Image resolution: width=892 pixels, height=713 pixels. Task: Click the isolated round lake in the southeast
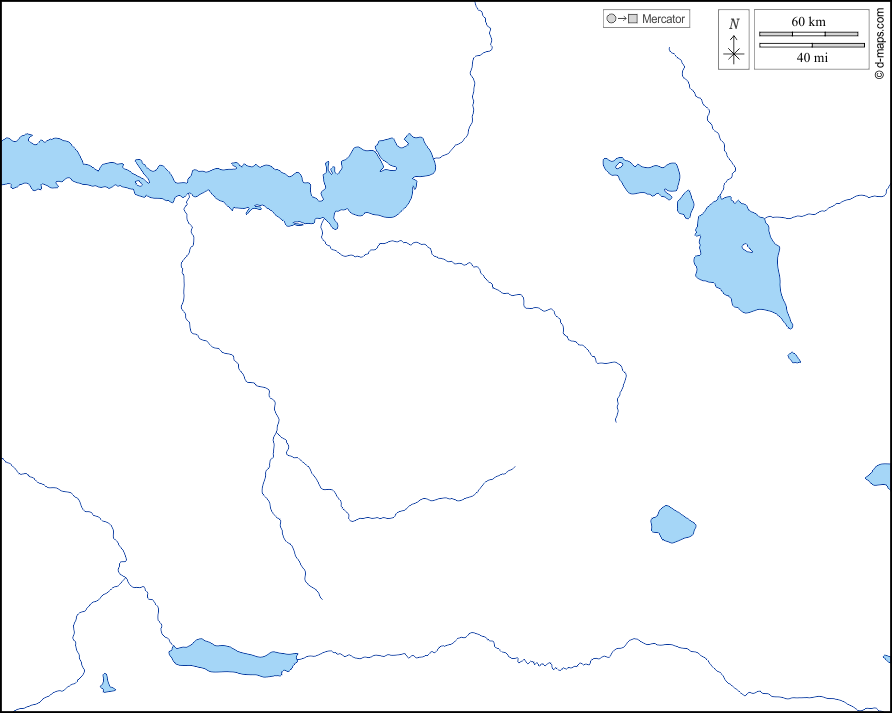click(x=672, y=524)
